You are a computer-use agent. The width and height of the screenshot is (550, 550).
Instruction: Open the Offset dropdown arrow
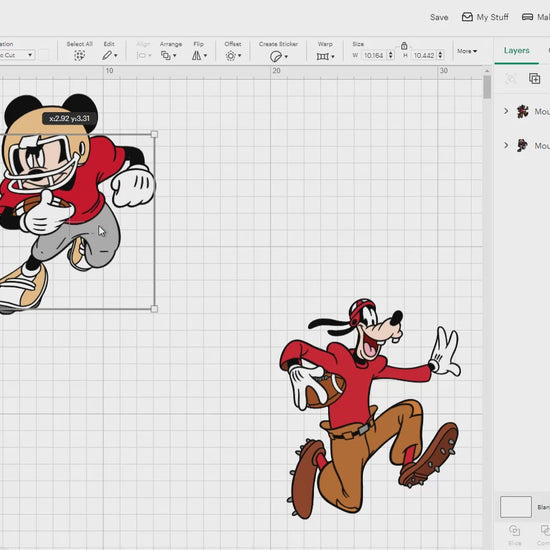pos(240,56)
